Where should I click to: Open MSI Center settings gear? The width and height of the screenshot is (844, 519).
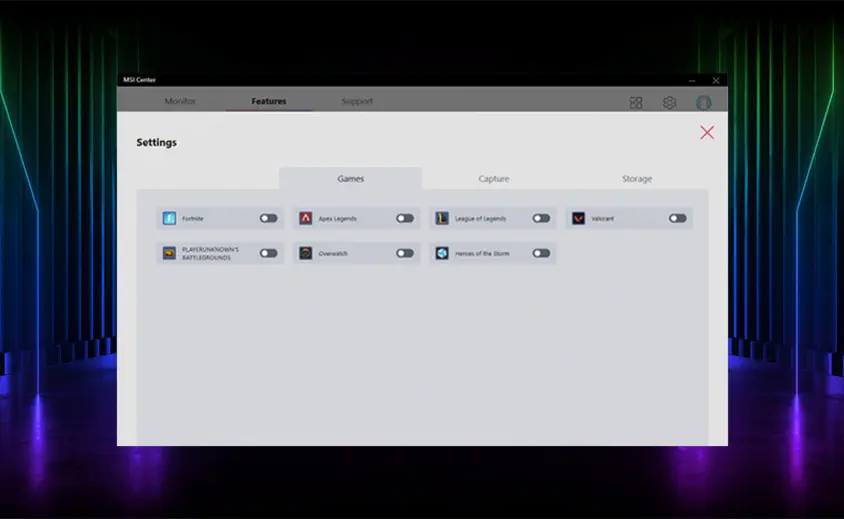coord(670,102)
